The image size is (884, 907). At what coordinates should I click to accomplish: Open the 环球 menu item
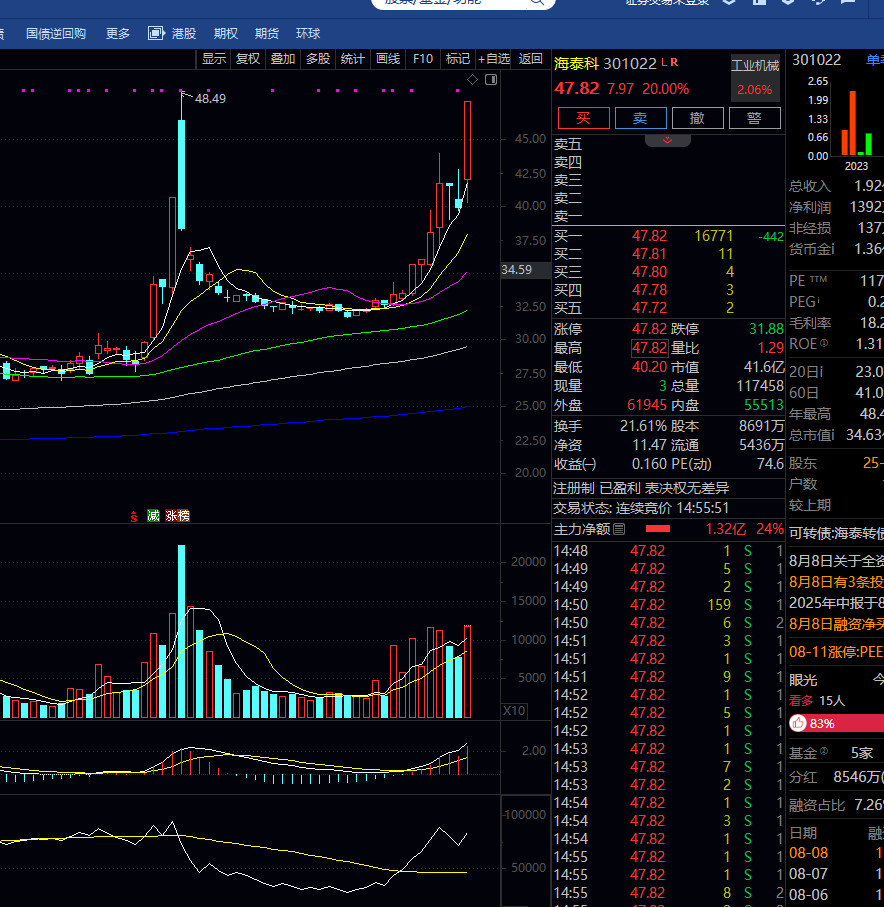[308, 34]
